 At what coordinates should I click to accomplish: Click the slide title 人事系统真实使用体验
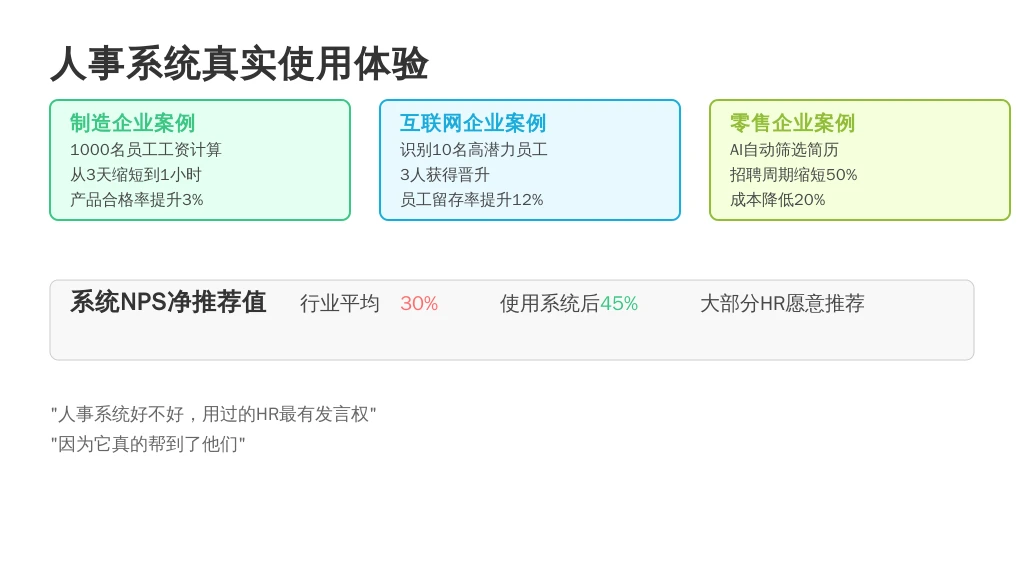(239, 64)
